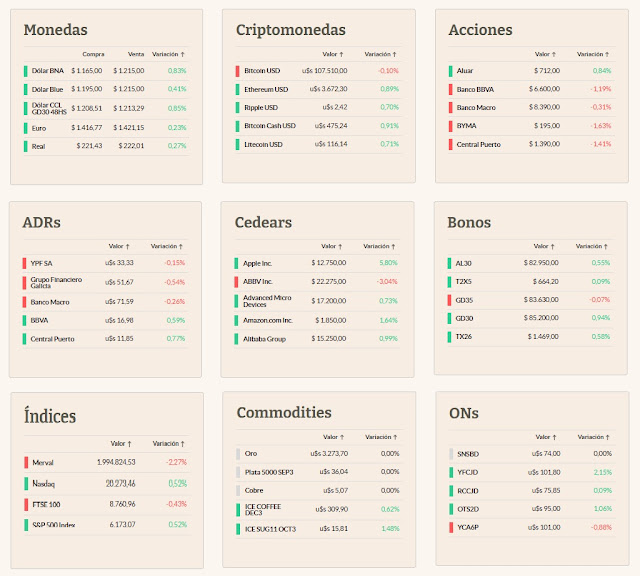The width and height of the screenshot is (640, 576).
Task: Select Bitcoin Cash USD row
Action: [318, 126]
